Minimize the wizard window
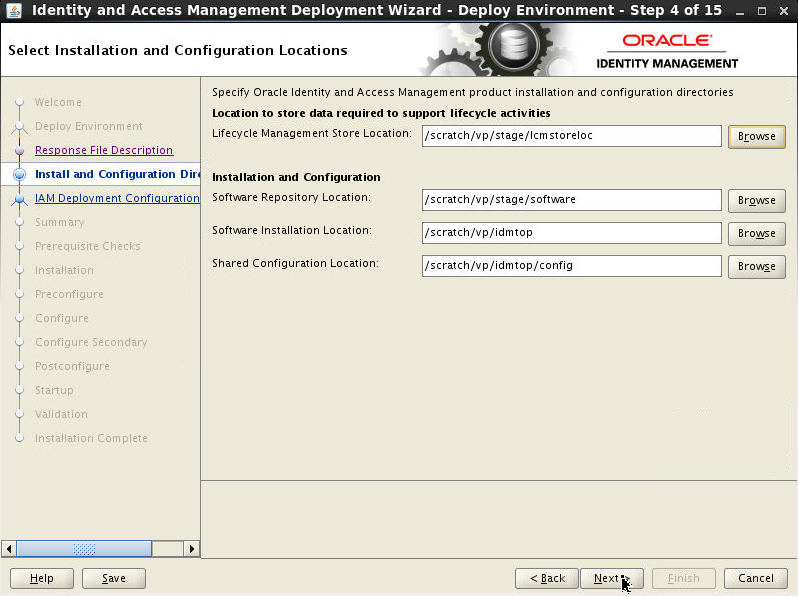Screen dimensions: 798x596 click(x=740, y=11)
